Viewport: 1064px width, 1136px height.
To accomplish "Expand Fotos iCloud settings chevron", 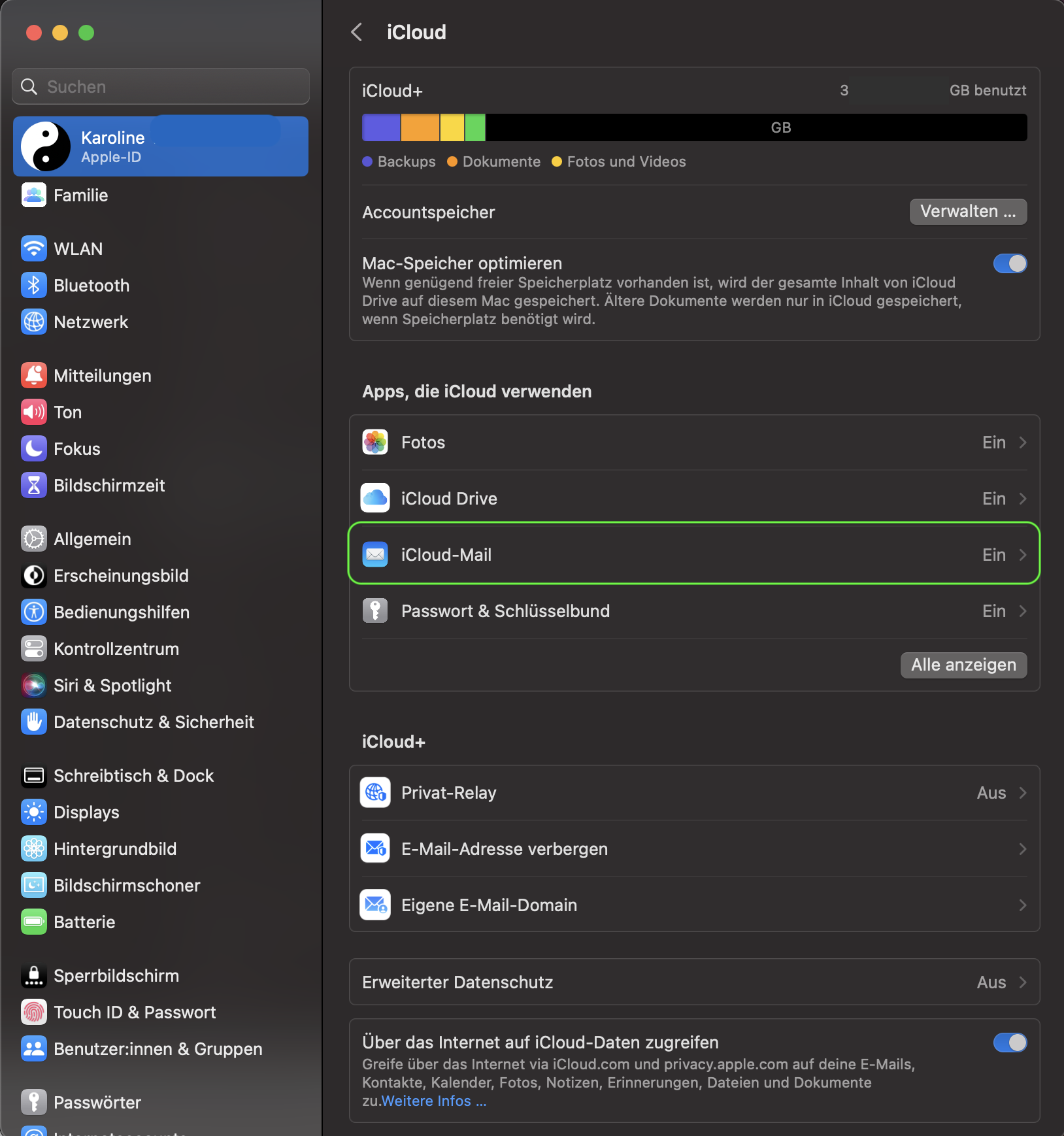I will 1023,443.
